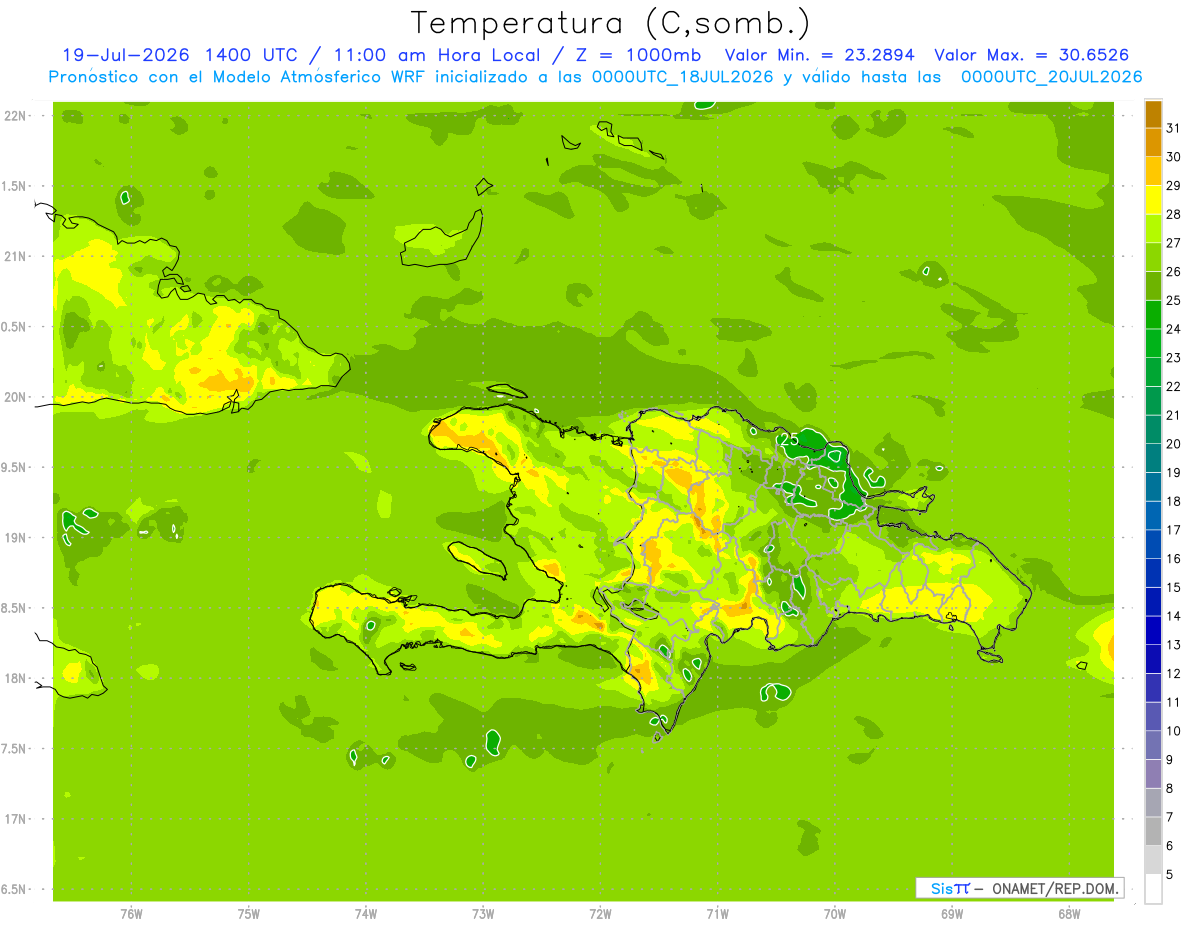Select the date text '19-Jul-2026 1400 UTC'
Viewport: 1200px width, 927px height.
[182, 55]
